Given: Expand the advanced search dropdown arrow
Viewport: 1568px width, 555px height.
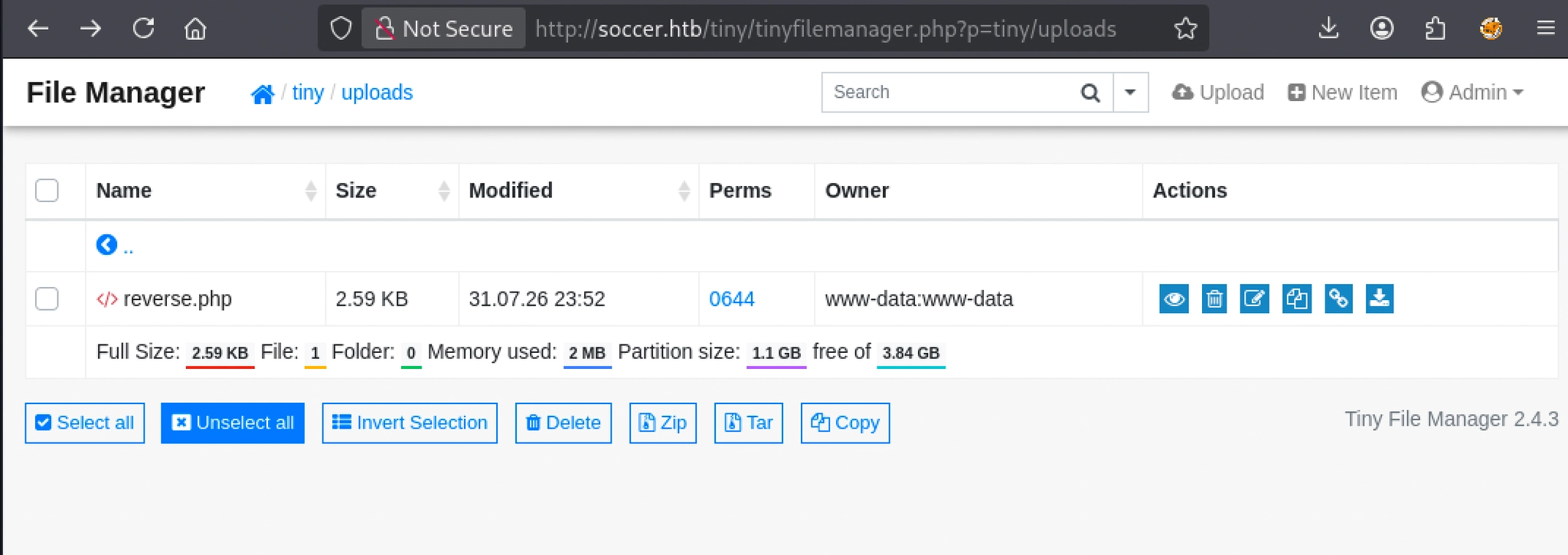Looking at the screenshot, I should 1130,93.
